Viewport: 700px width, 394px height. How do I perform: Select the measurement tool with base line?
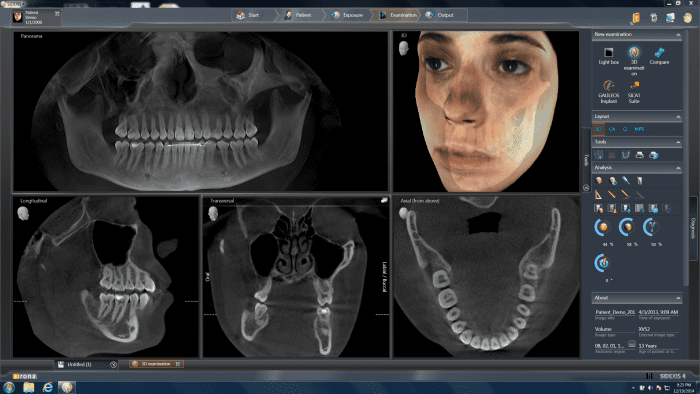pos(625,195)
